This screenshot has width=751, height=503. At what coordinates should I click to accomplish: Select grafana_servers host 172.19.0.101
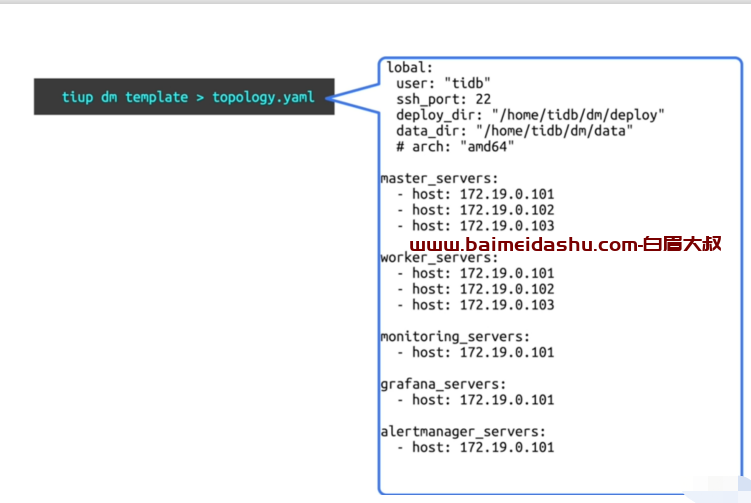(476, 400)
